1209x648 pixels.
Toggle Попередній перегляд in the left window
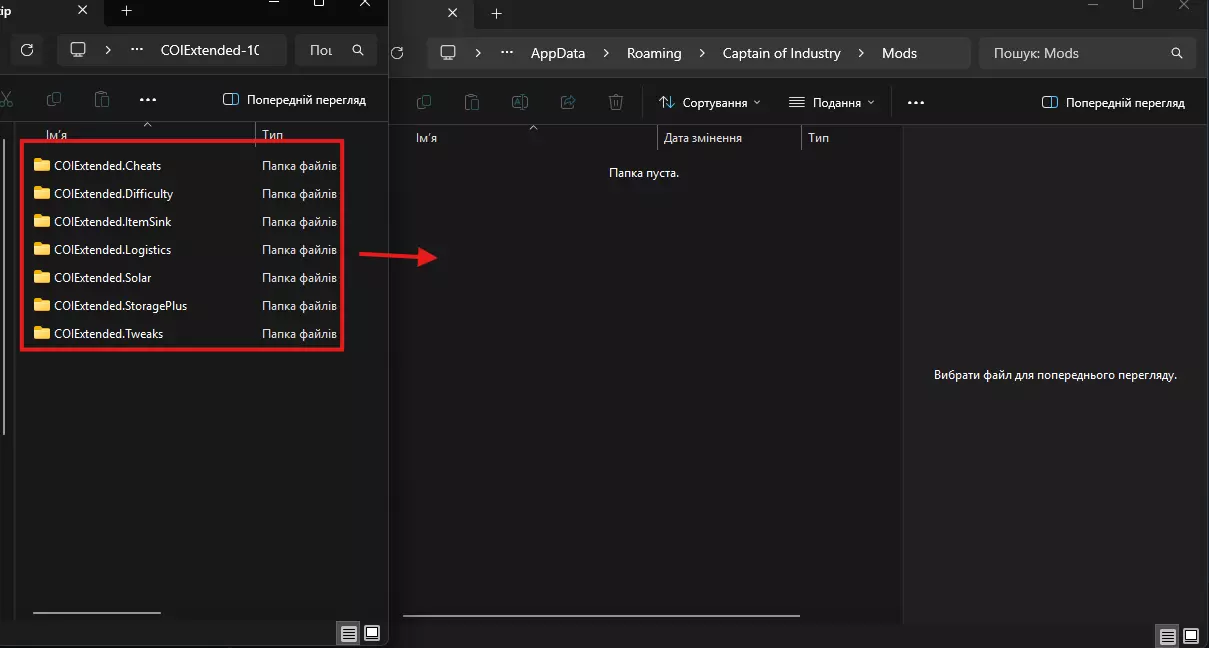294,100
